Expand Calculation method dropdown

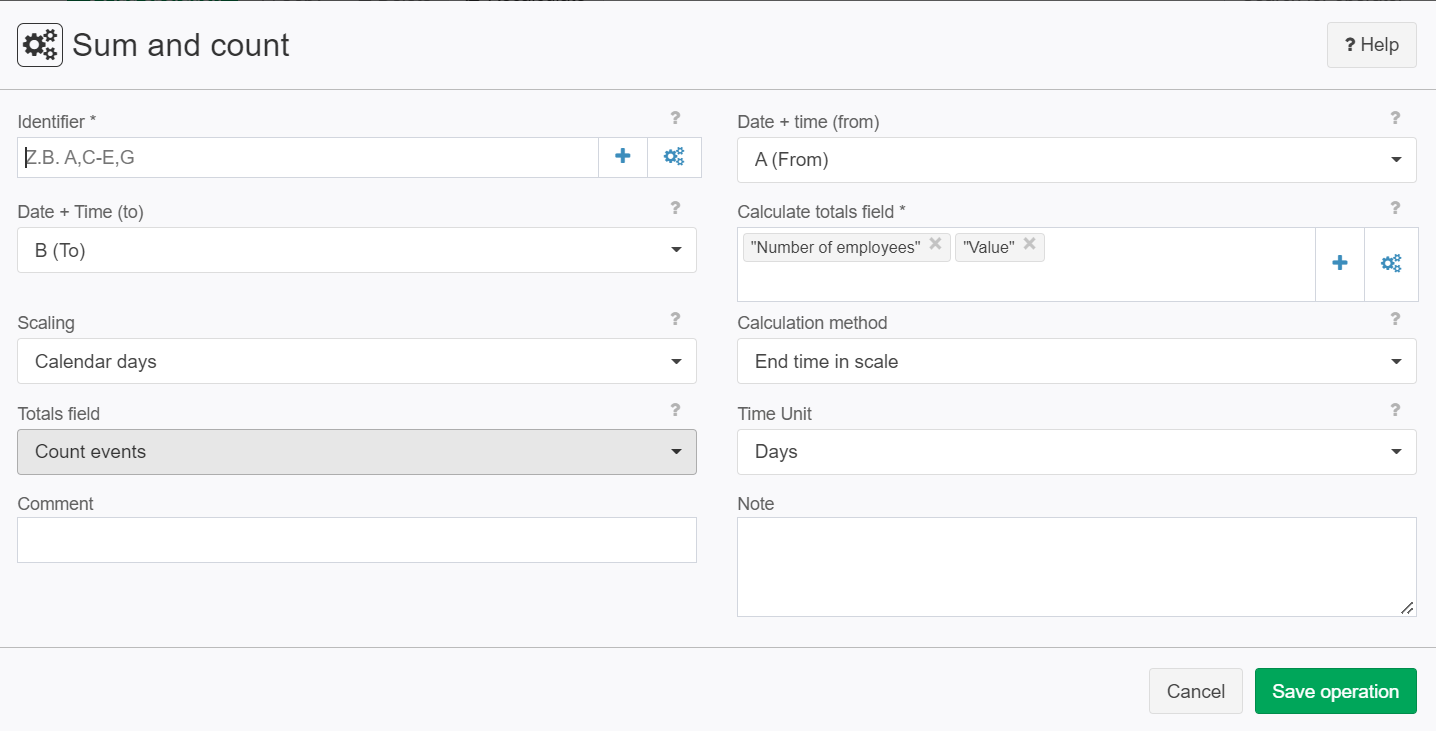pos(1077,361)
